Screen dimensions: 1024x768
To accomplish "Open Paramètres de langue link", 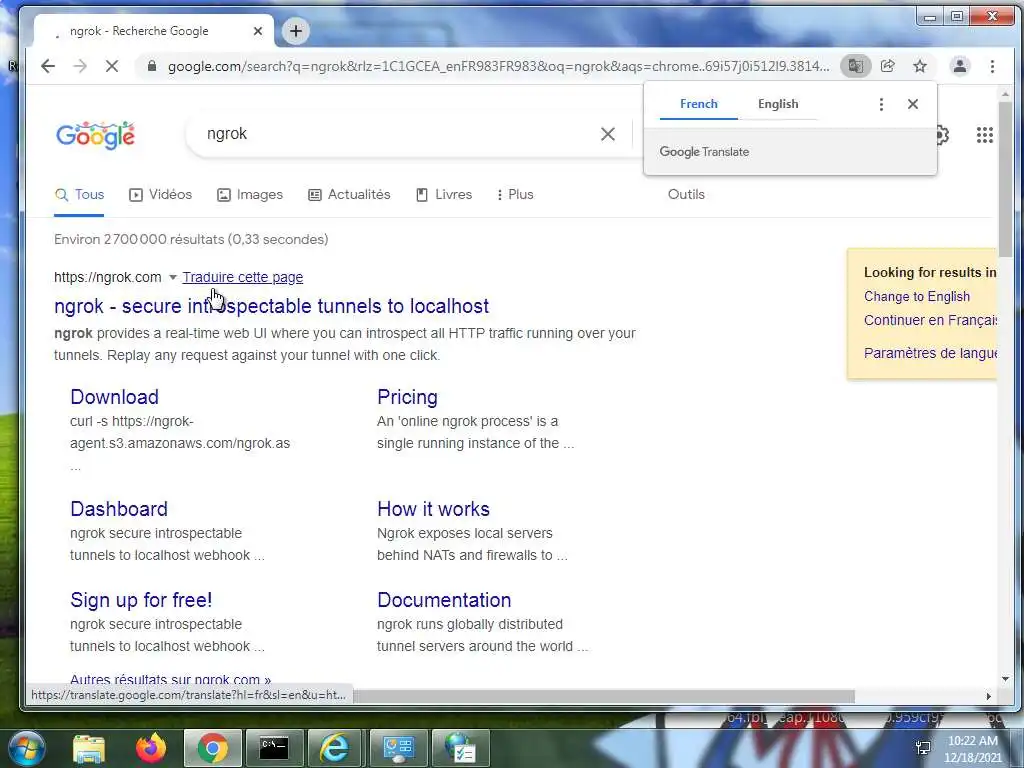I will point(930,353).
